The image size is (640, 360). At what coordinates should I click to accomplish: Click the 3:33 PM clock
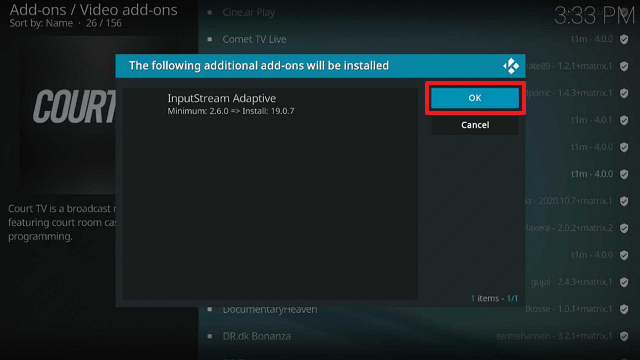pyautogui.click(x=594, y=16)
